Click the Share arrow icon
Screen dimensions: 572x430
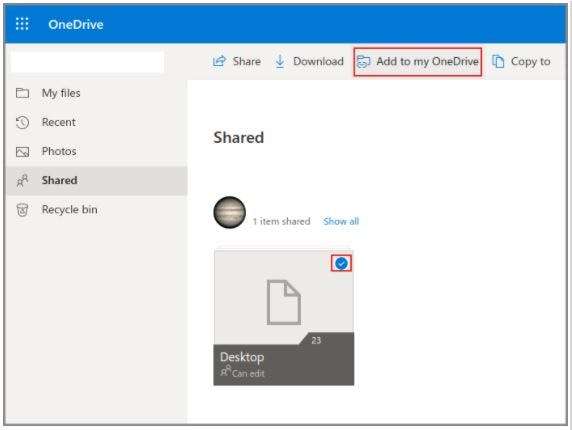click(x=219, y=61)
